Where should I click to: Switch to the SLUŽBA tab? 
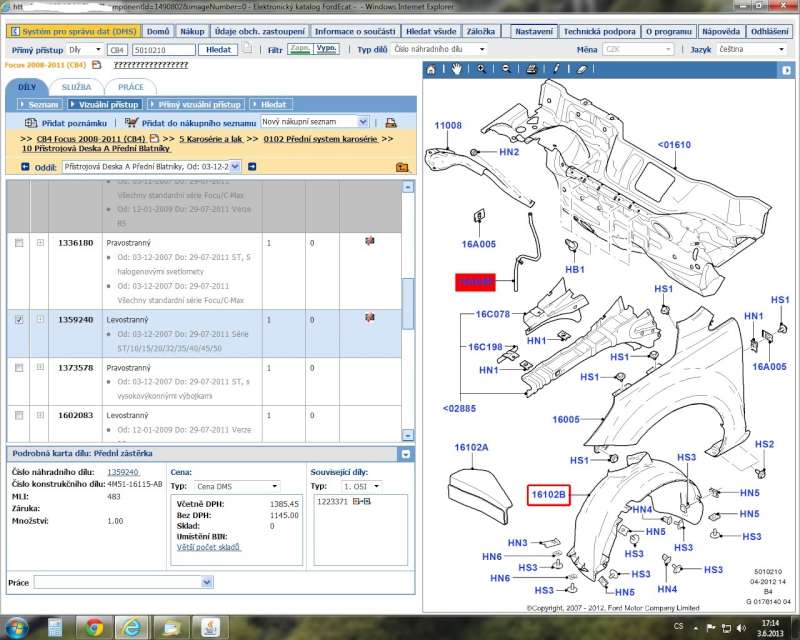click(x=76, y=88)
